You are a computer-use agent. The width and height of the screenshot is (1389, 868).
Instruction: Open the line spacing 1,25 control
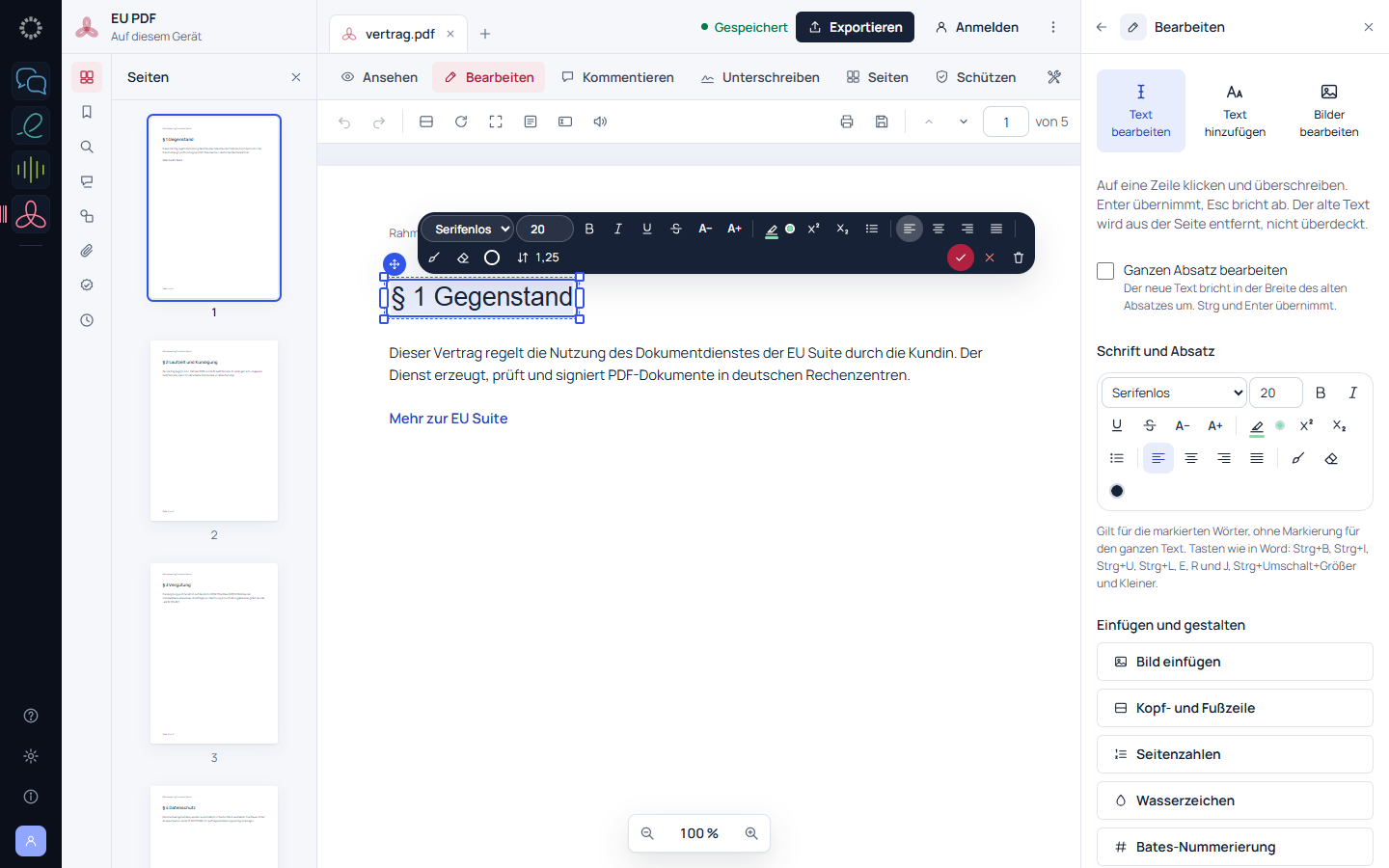click(x=538, y=258)
